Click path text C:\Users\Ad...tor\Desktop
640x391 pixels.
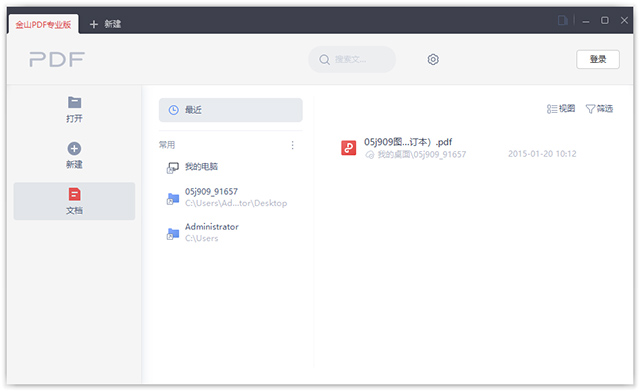coord(236,203)
